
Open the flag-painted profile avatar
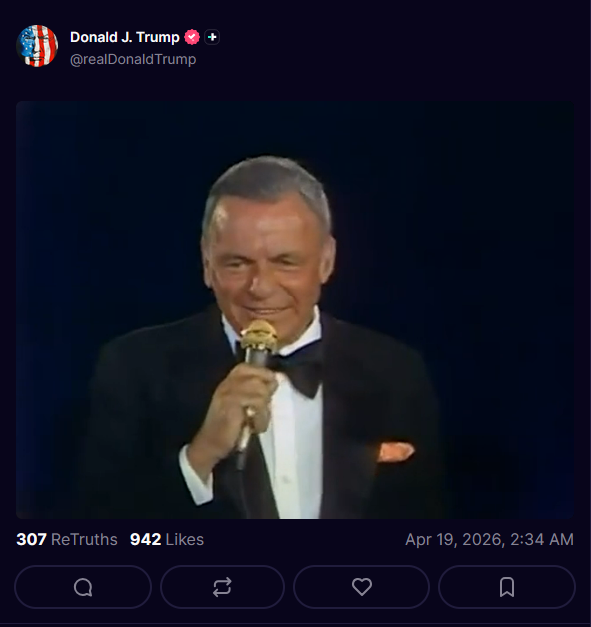(x=37, y=46)
